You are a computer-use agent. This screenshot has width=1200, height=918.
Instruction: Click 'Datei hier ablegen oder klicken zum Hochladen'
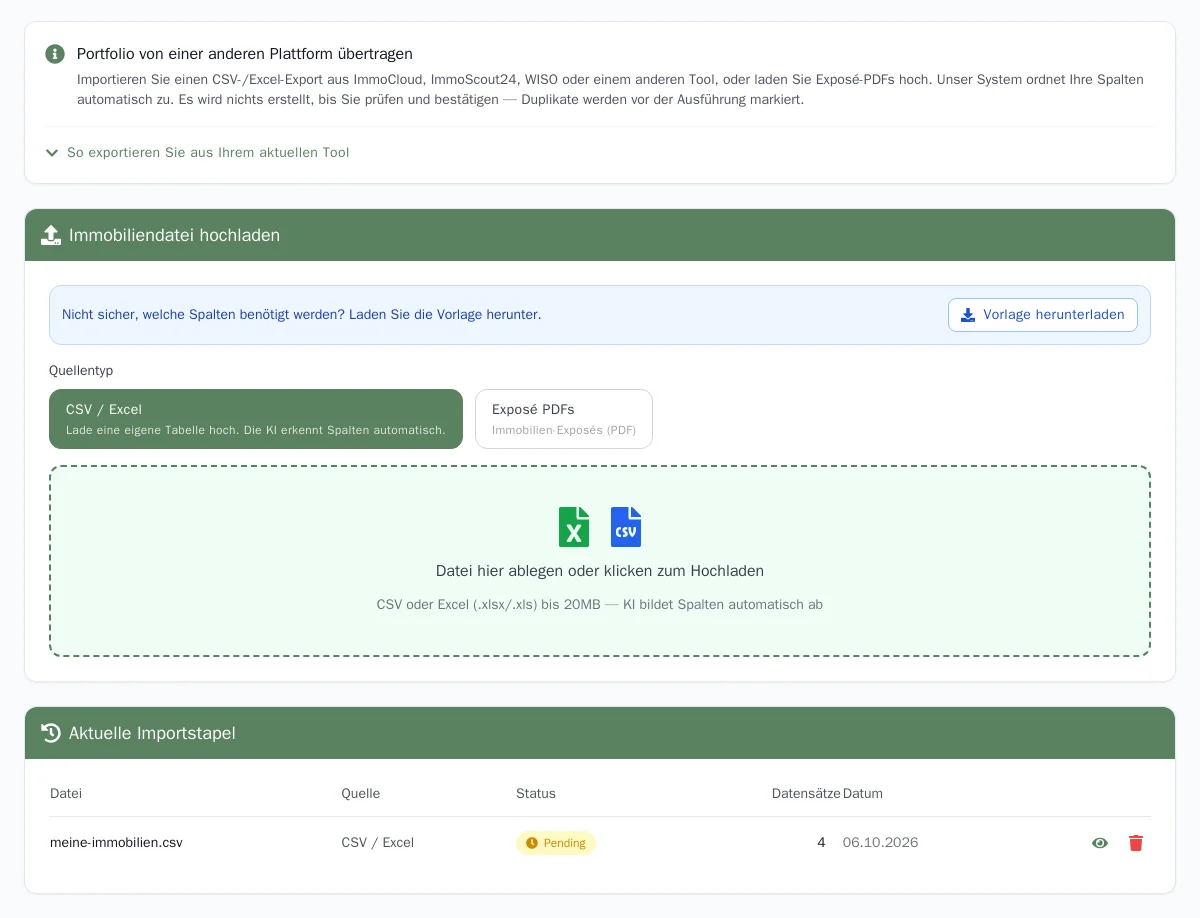click(x=600, y=571)
